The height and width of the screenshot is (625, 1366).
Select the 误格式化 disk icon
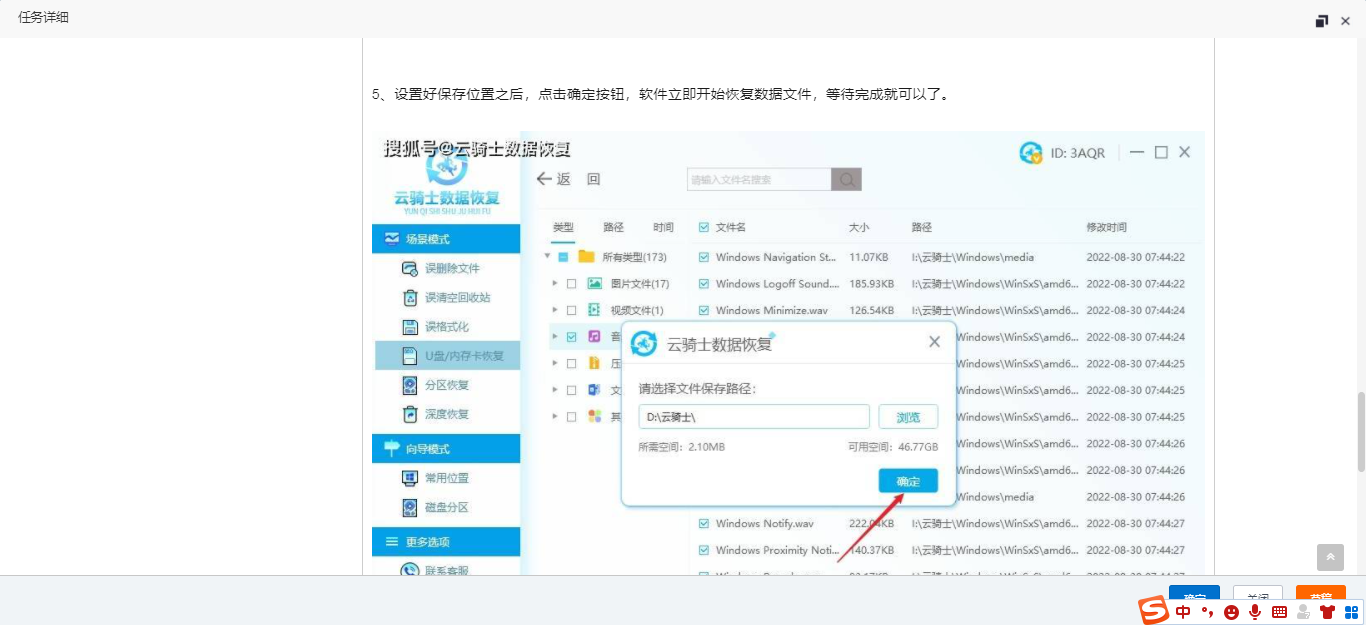click(409, 326)
